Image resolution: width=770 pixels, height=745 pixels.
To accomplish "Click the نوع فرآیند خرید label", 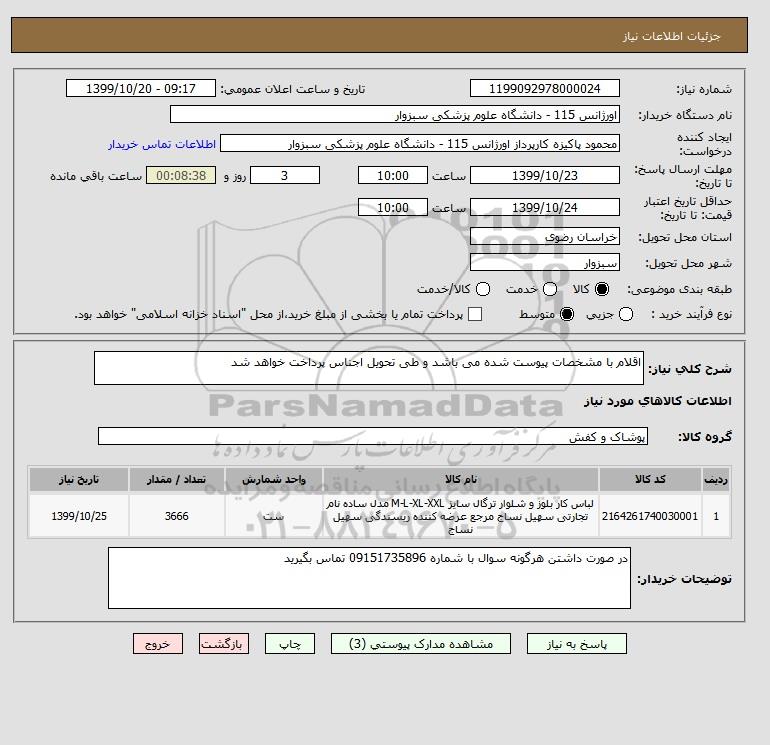I will point(691,314).
